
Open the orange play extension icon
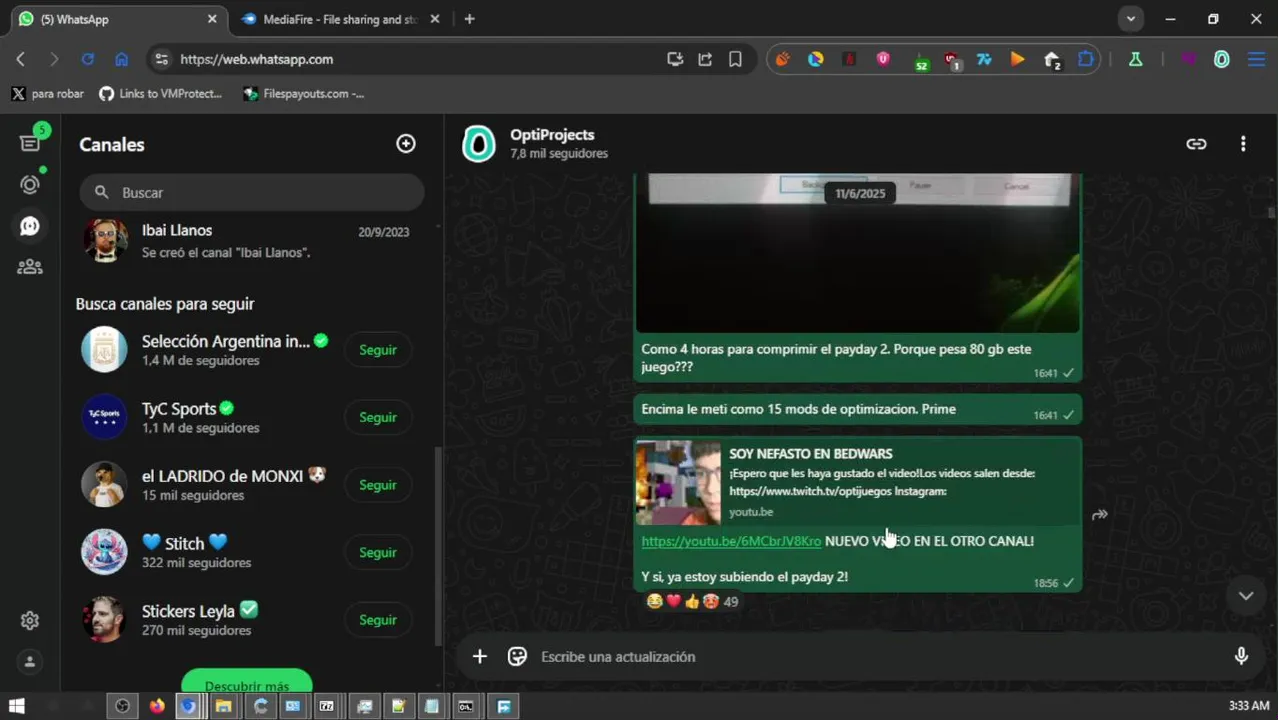point(1017,59)
